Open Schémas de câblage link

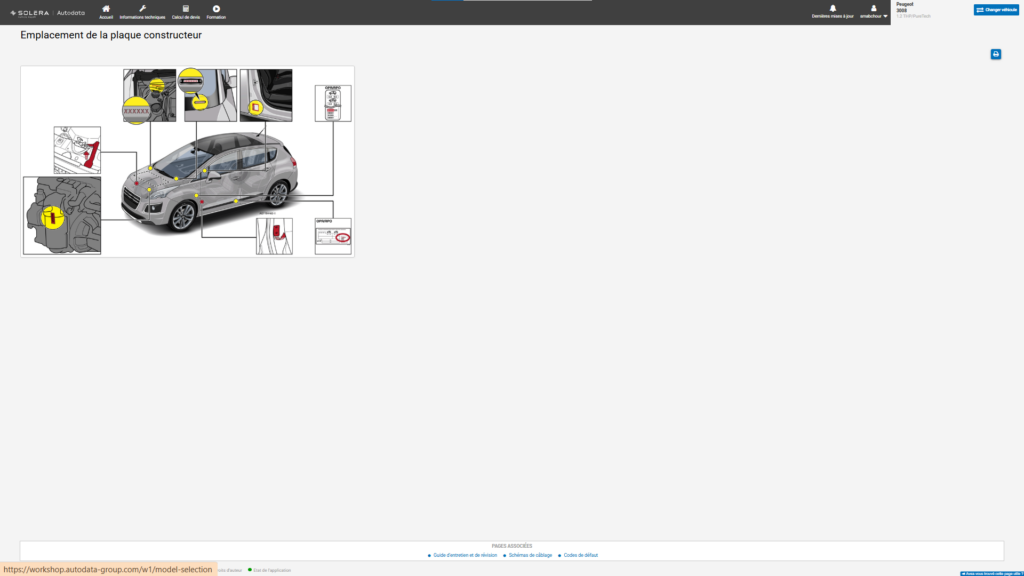point(530,555)
